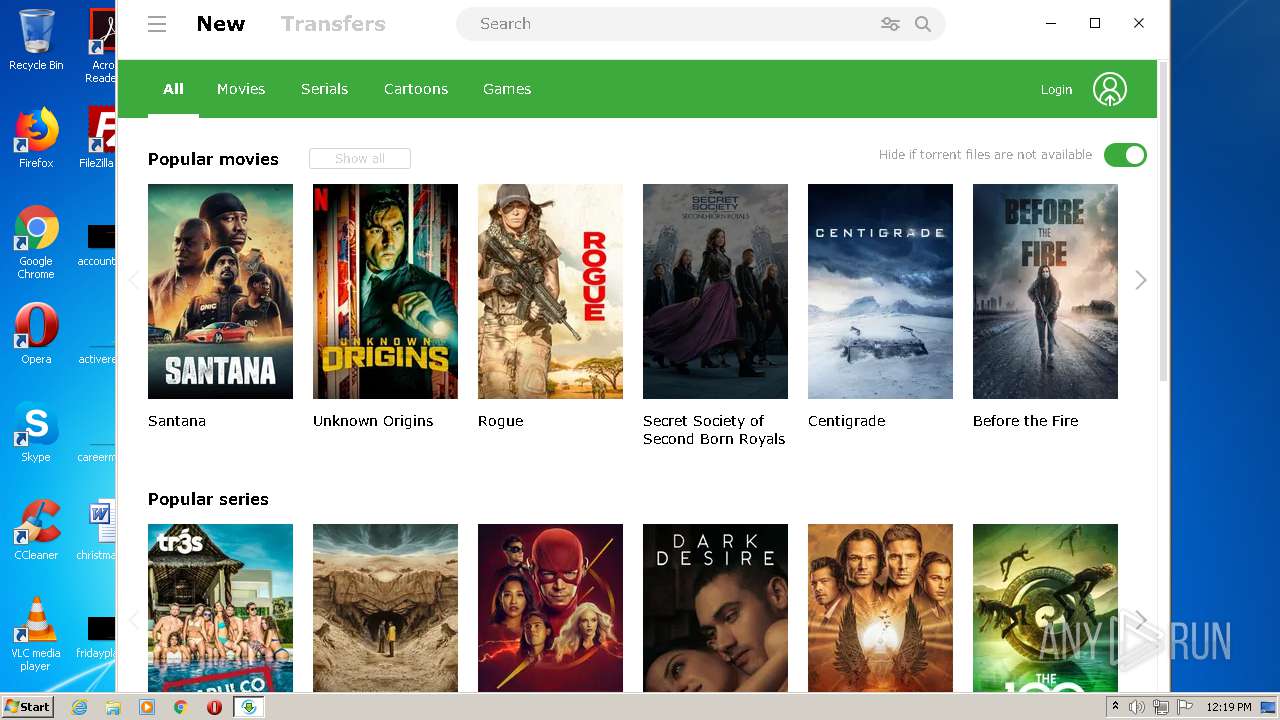Open File Explorer taskbar icon
This screenshot has height=720, width=1280.
click(113, 707)
